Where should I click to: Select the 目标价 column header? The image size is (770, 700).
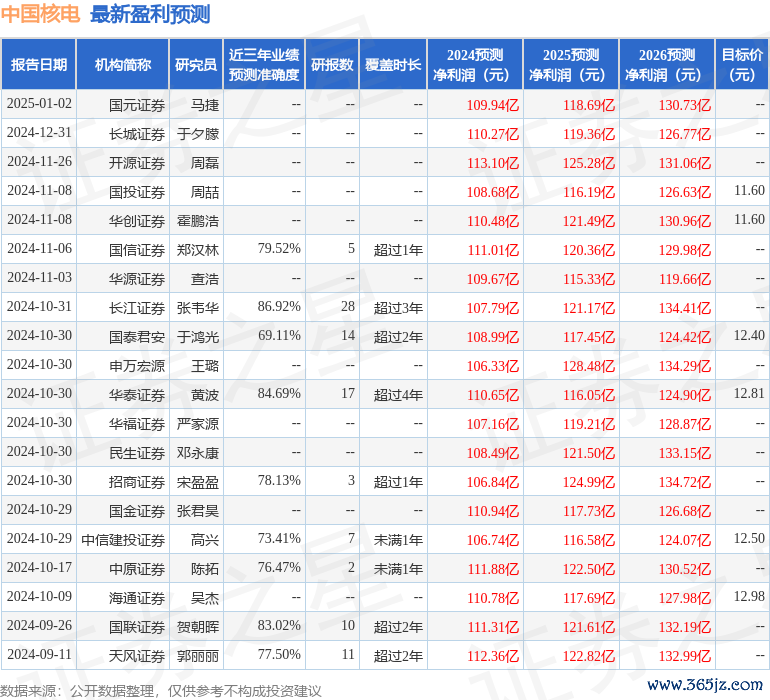(742, 64)
